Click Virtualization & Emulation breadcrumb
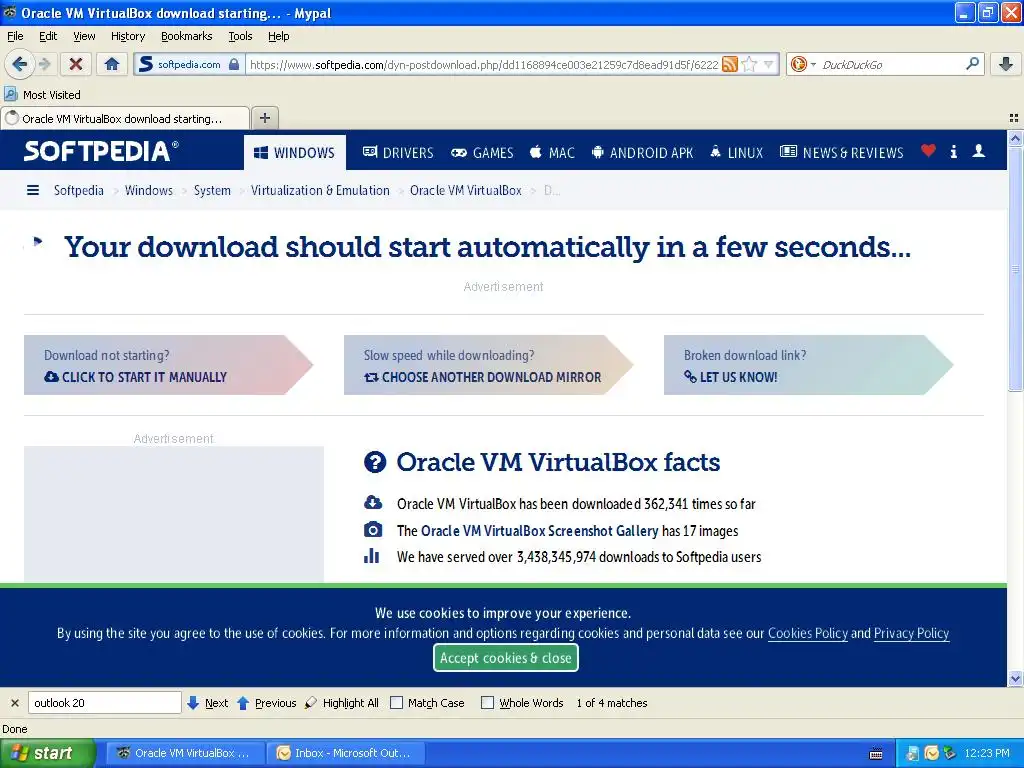1024x768 pixels. click(x=320, y=190)
